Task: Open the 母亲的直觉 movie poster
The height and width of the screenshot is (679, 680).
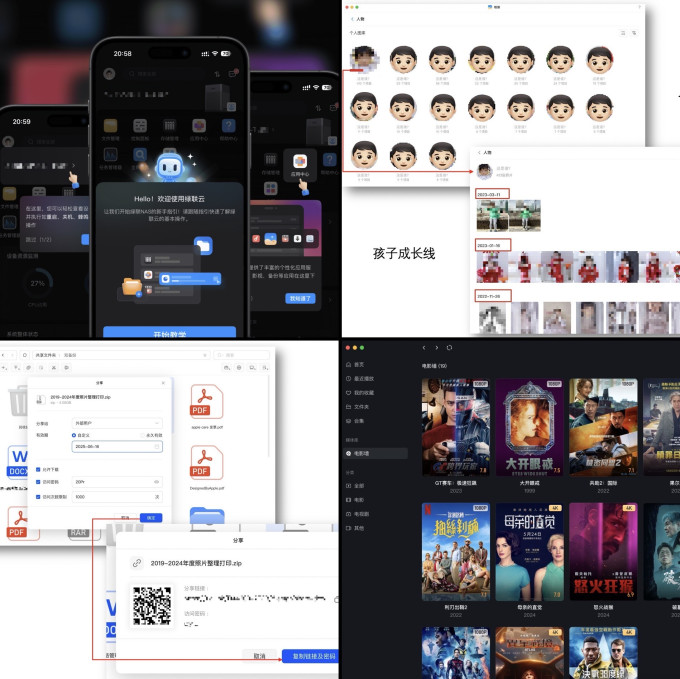Action: click(x=530, y=552)
